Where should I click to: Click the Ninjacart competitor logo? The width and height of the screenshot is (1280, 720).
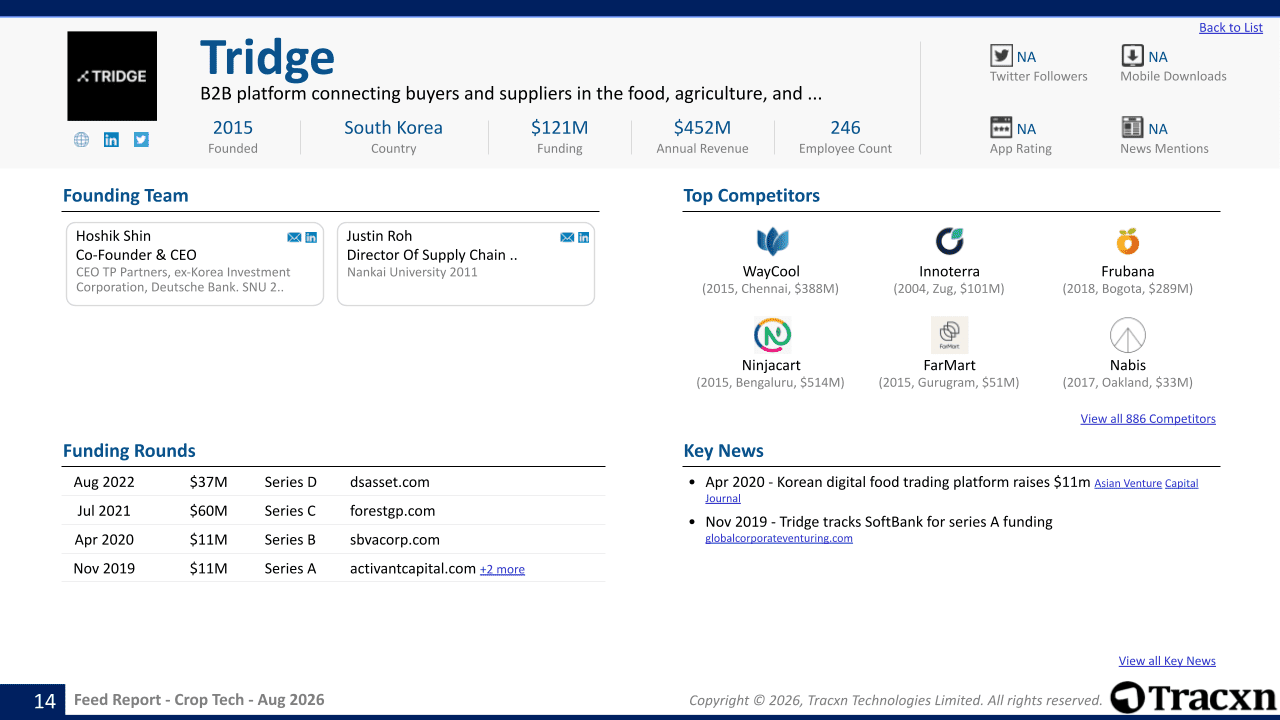click(771, 335)
